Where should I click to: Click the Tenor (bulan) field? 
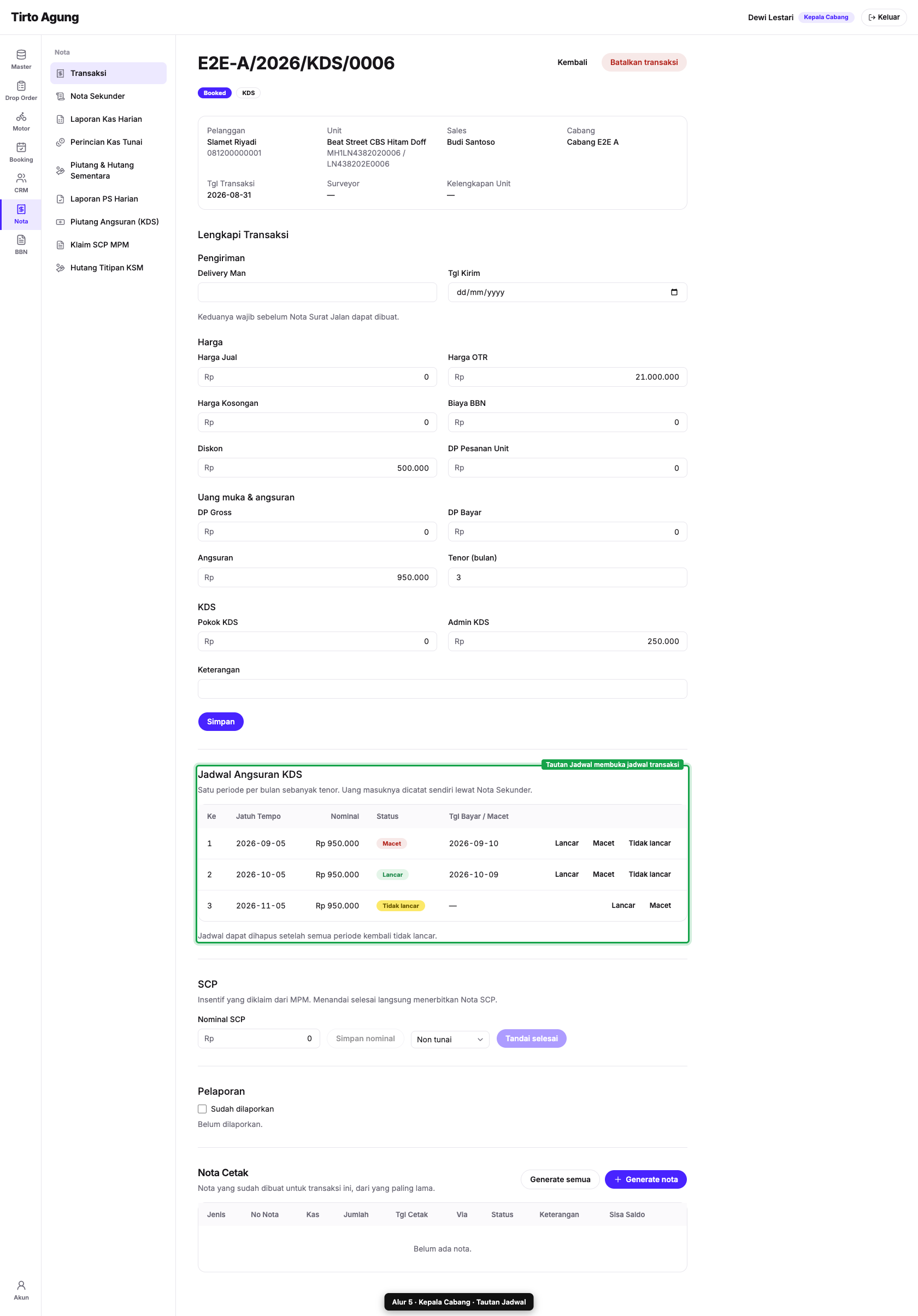click(567, 577)
